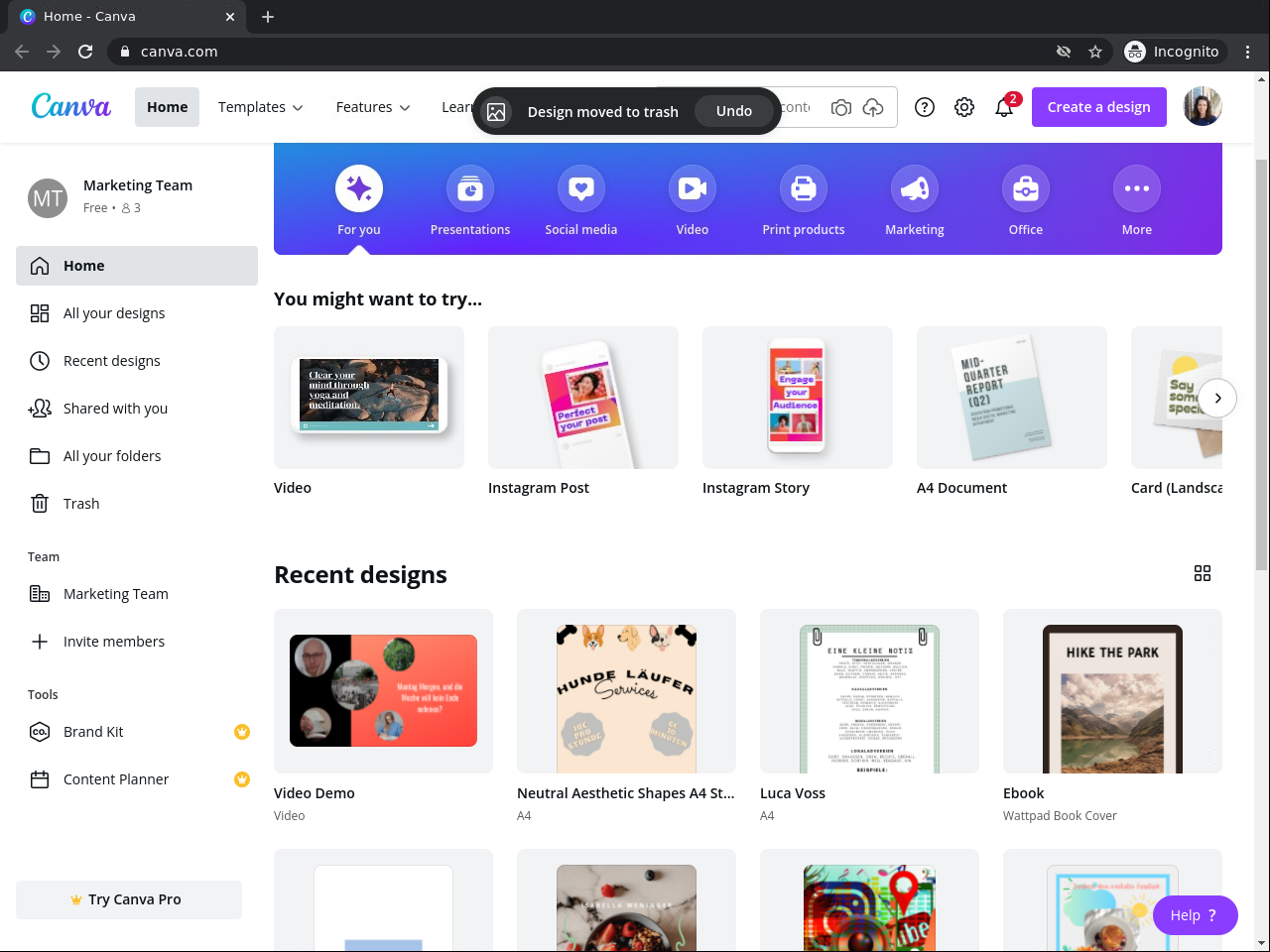Expand the Features dropdown menu
This screenshot has height=952, width=1270.
(373, 107)
